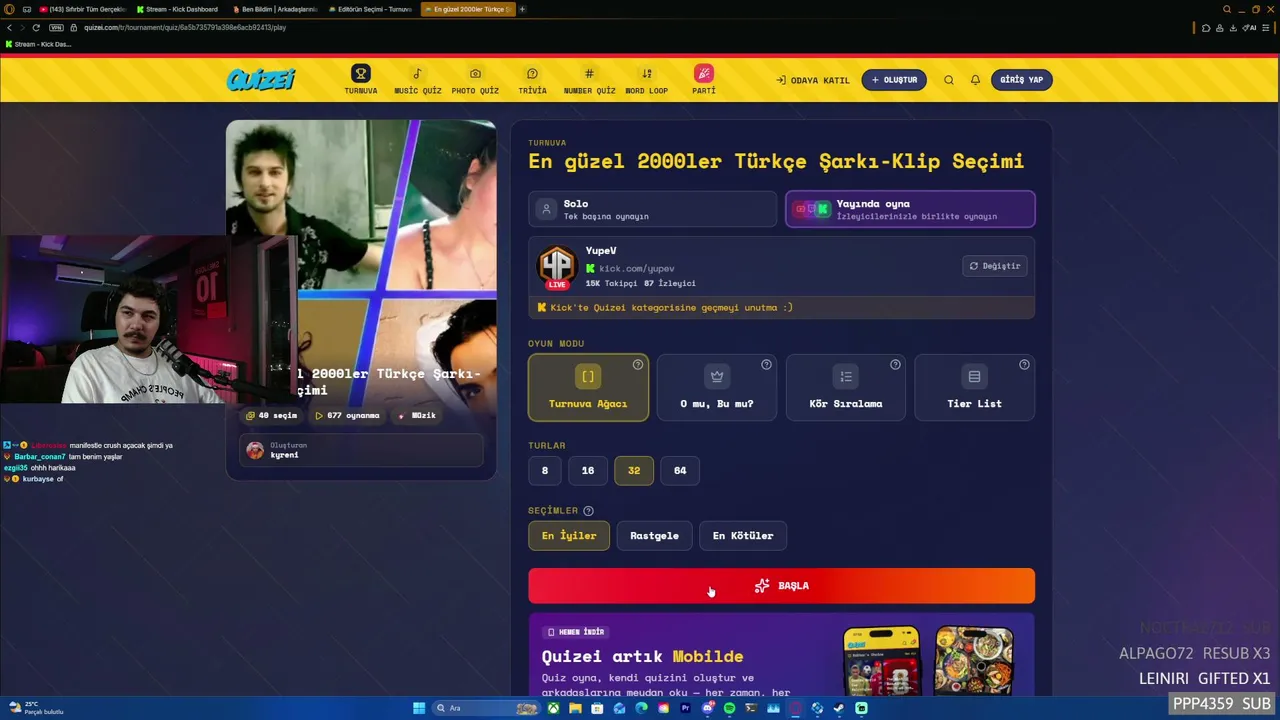The width and height of the screenshot is (1280, 720).
Task: Open the Stream - Kick Das... bookmark
Action: 39,44
